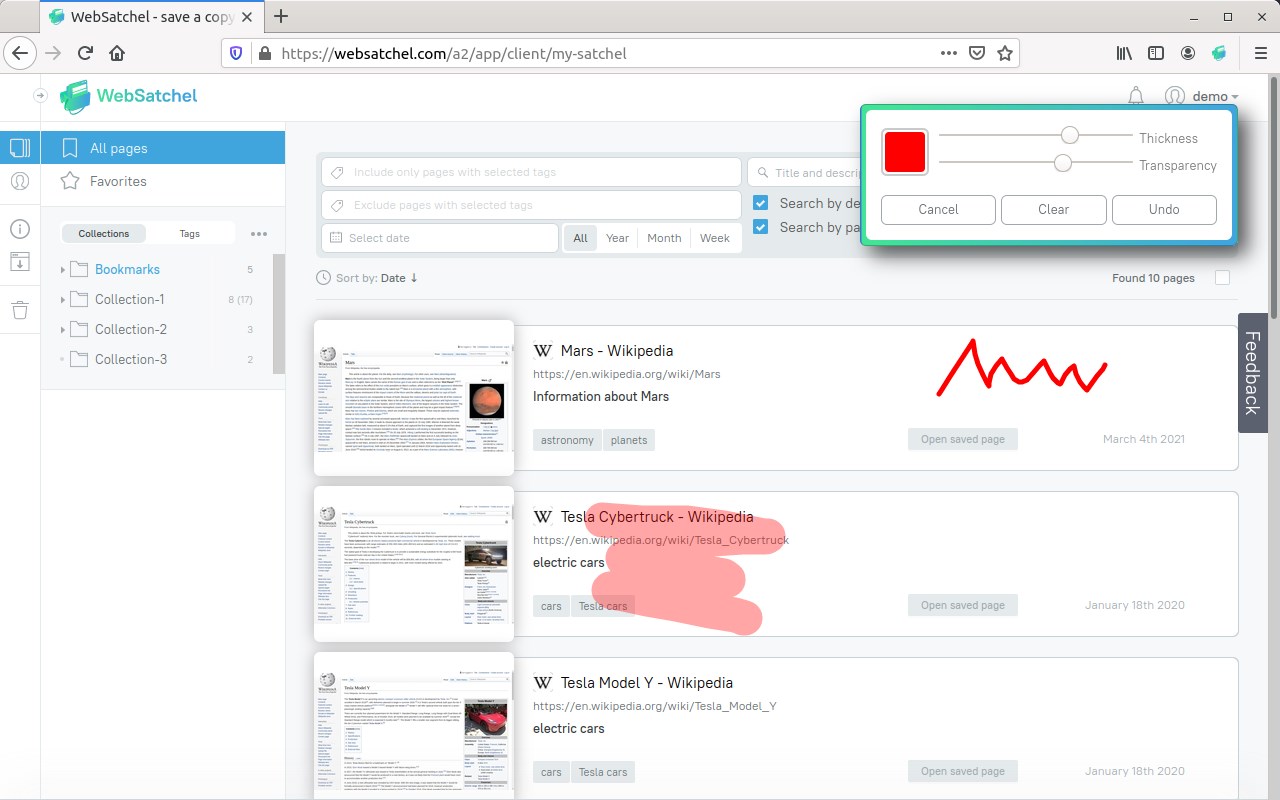The image size is (1280, 800).
Task: Save page to Pocket
Action: tap(978, 53)
